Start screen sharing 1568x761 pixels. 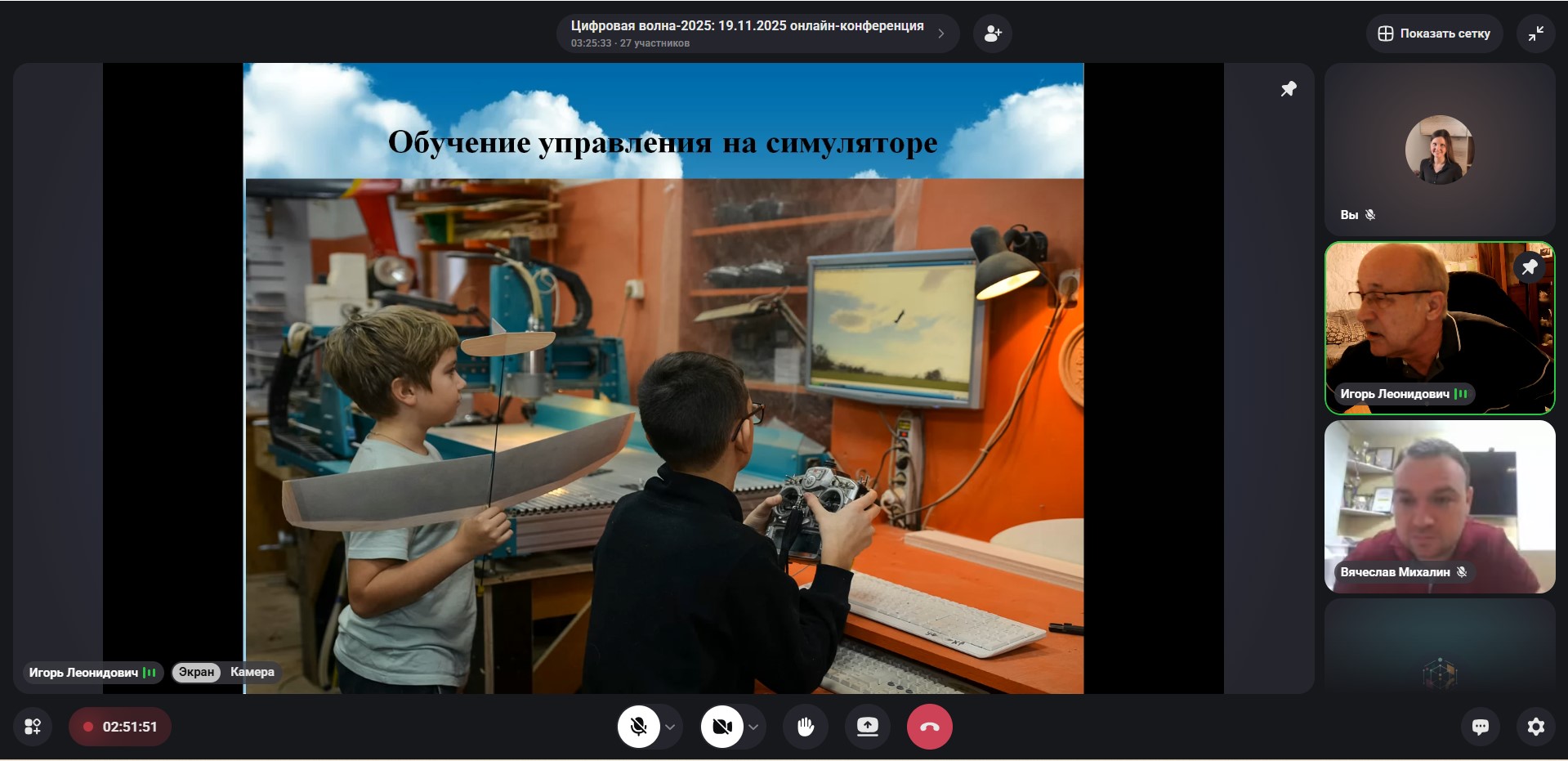click(867, 727)
